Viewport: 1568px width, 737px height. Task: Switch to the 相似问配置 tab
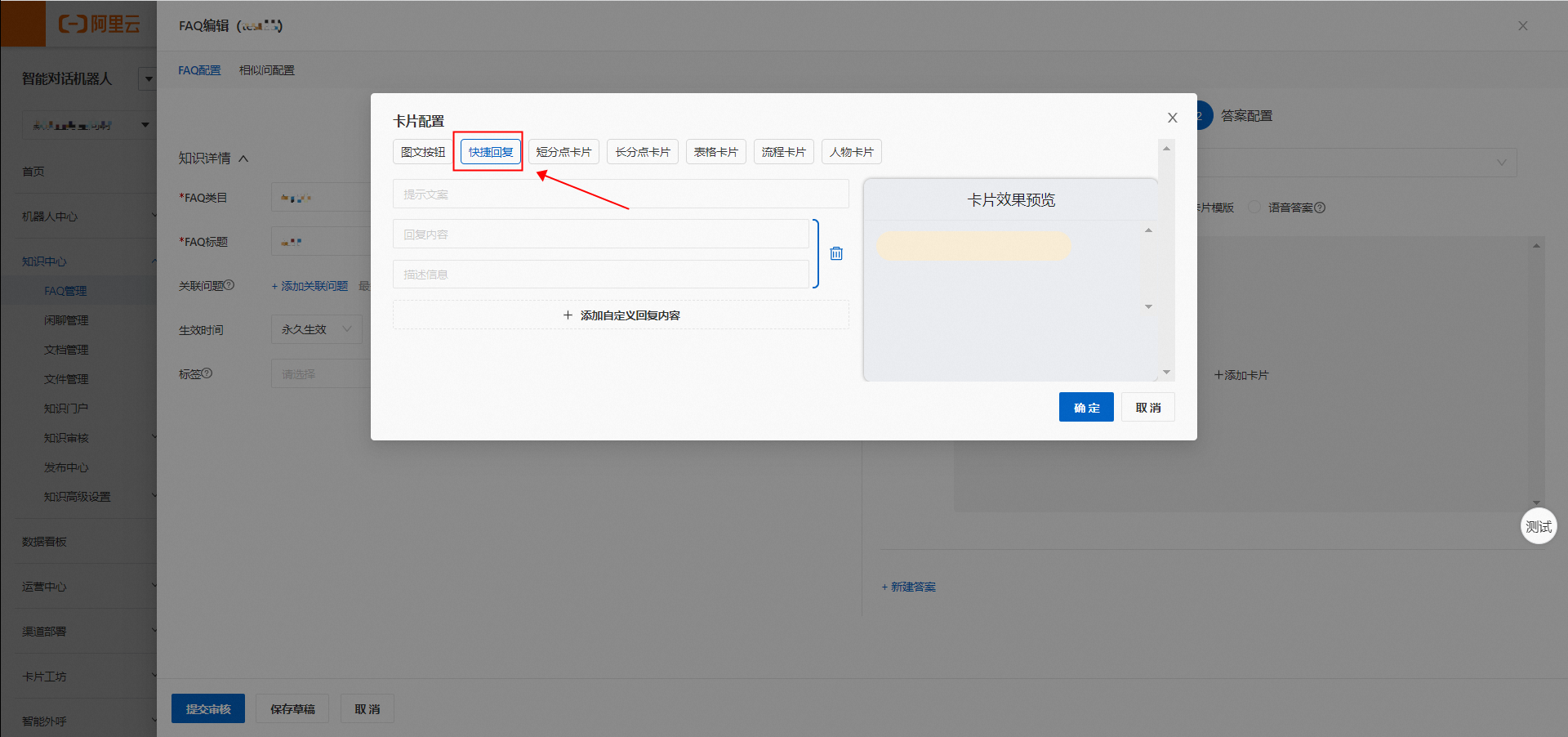[x=266, y=70]
